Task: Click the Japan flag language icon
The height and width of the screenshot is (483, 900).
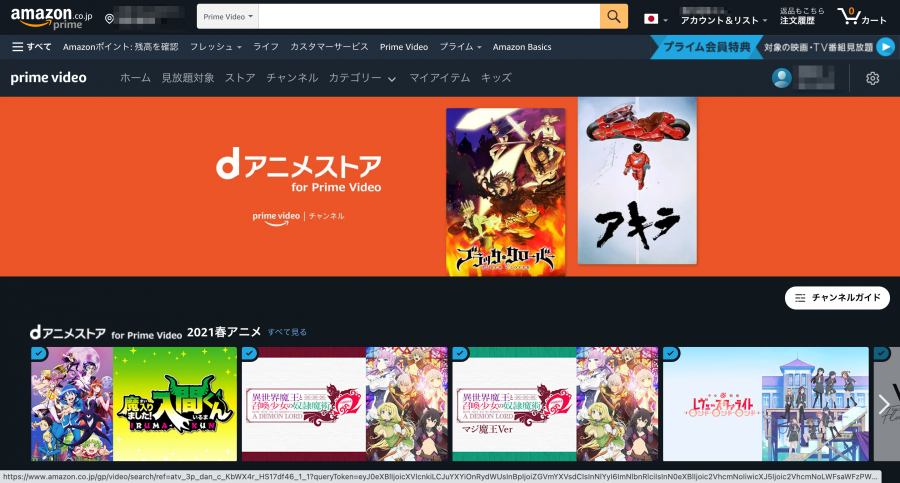Action: click(651, 19)
